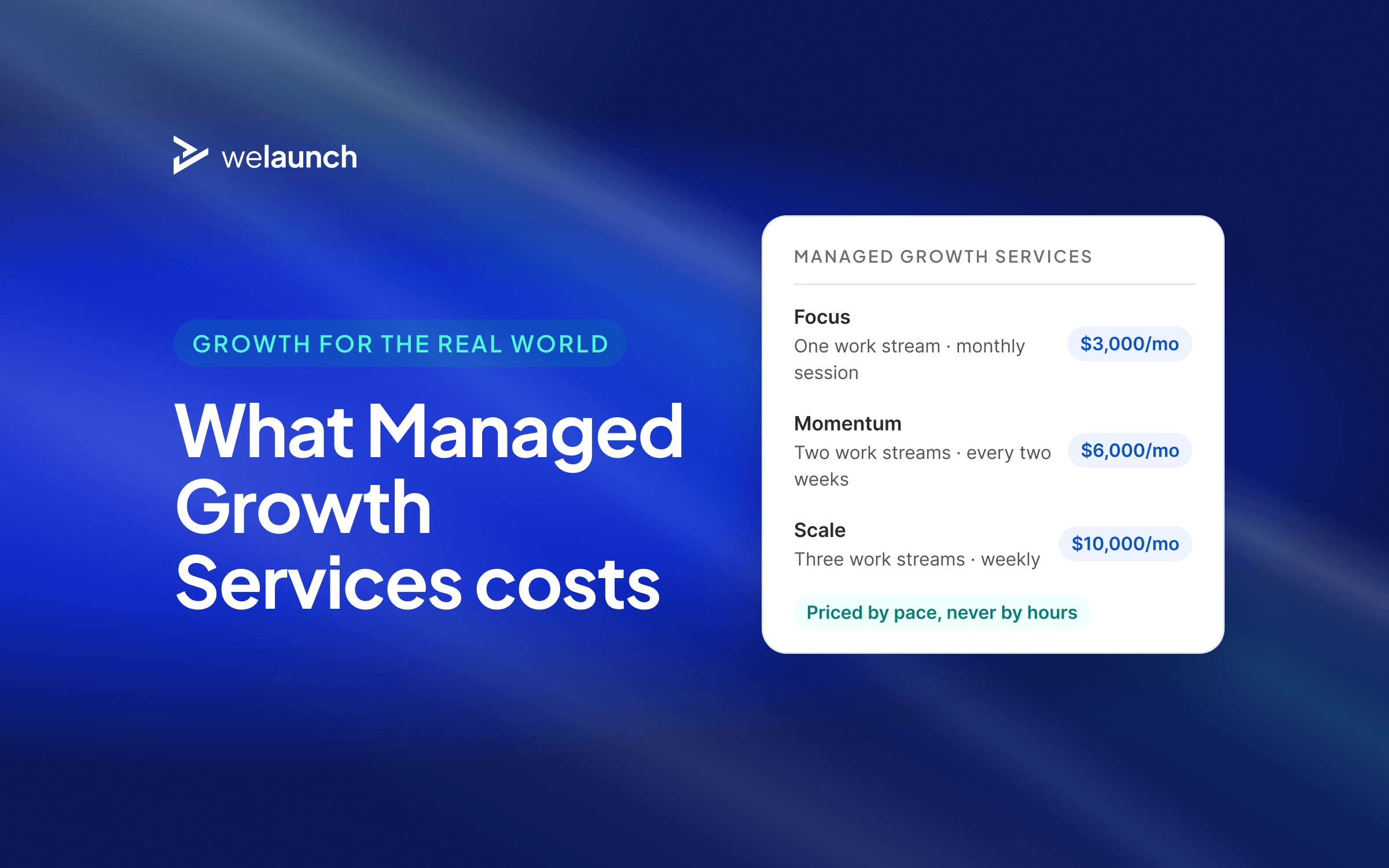
Task: Click the $6,000/mo price badge
Action: coord(1130,451)
